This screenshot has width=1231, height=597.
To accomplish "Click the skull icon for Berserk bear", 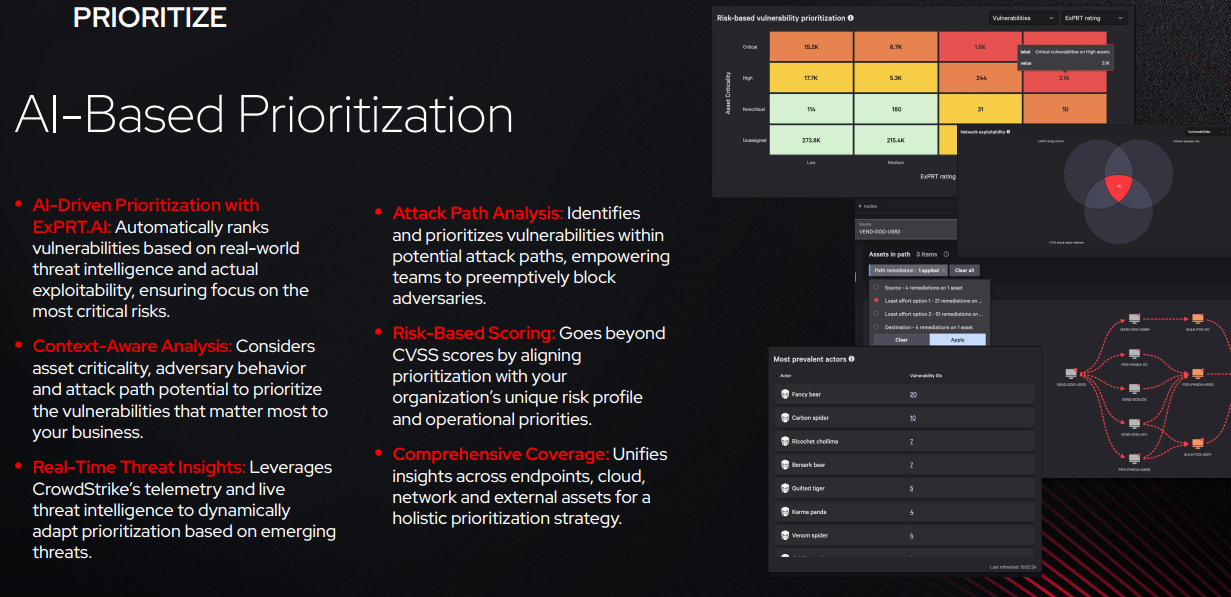I will (785, 465).
